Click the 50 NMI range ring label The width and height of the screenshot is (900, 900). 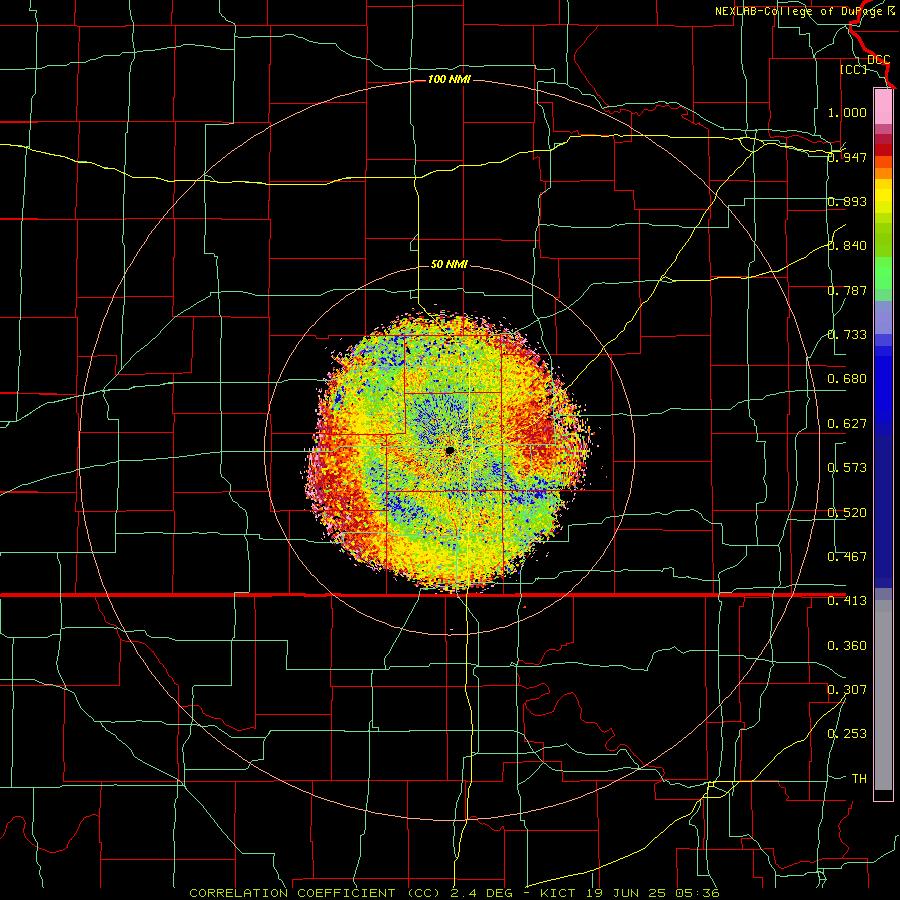pyautogui.click(x=449, y=264)
